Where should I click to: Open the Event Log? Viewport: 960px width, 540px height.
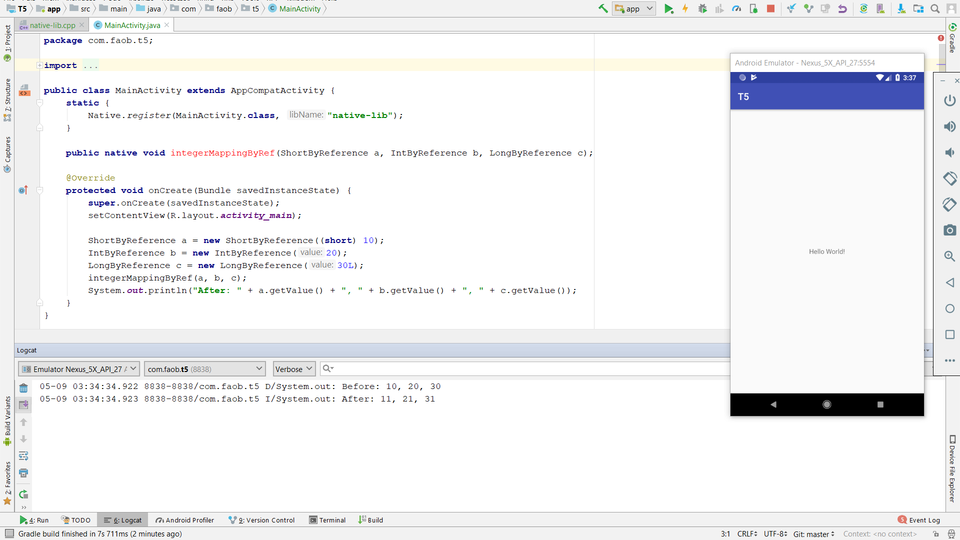(x=919, y=520)
